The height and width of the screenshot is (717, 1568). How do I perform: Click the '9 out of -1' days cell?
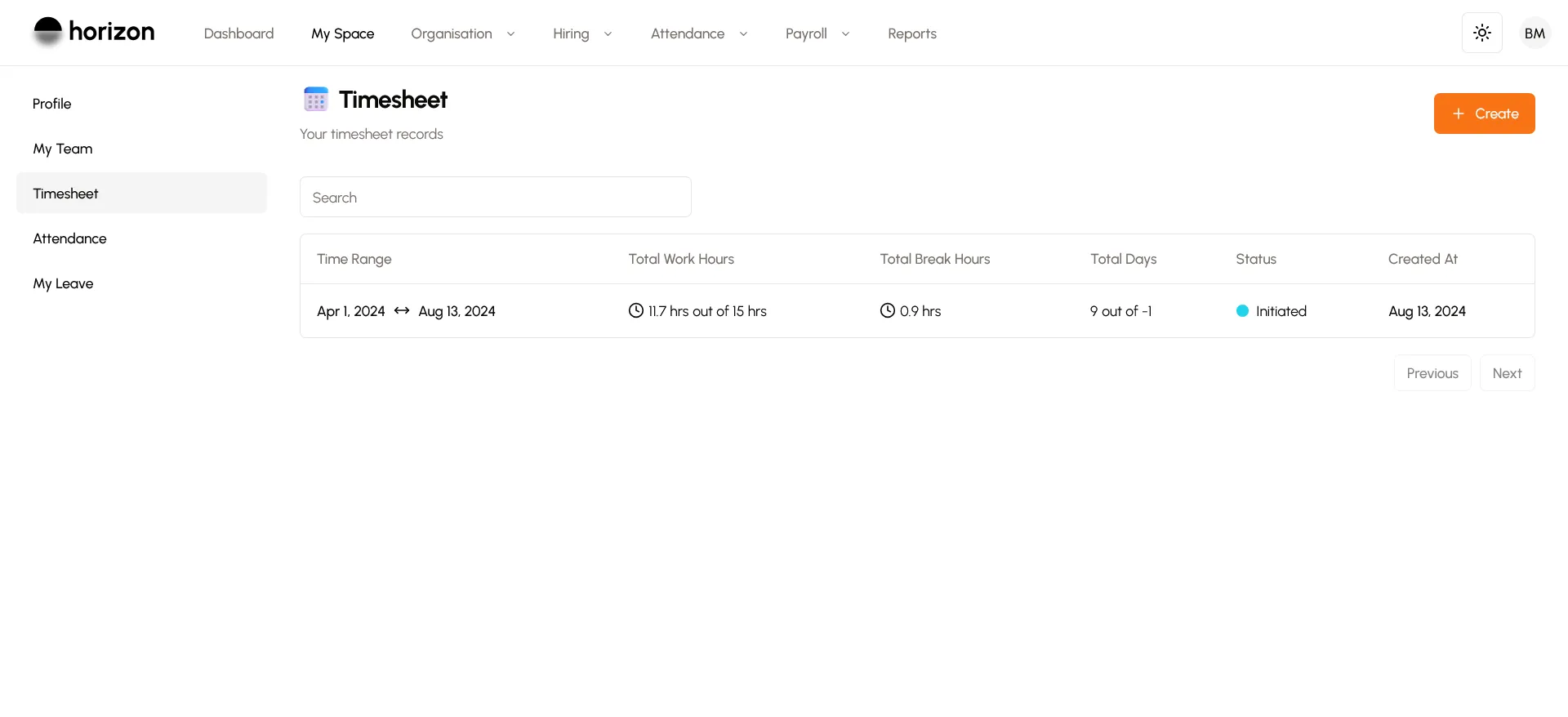pos(1120,311)
